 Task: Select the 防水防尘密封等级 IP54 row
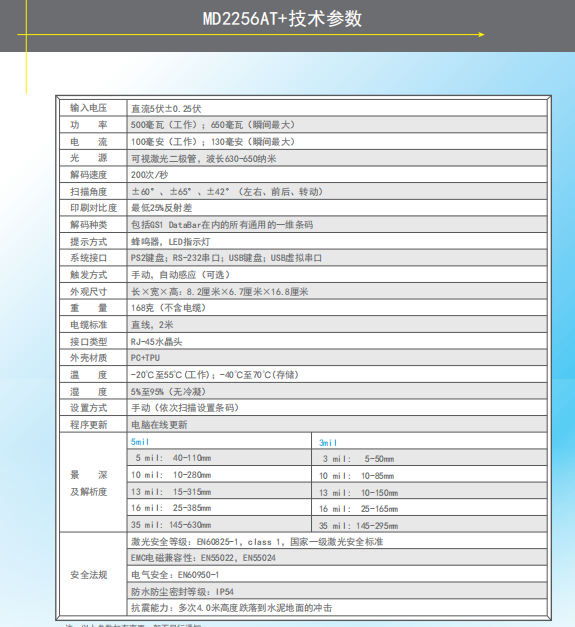tap(337, 591)
